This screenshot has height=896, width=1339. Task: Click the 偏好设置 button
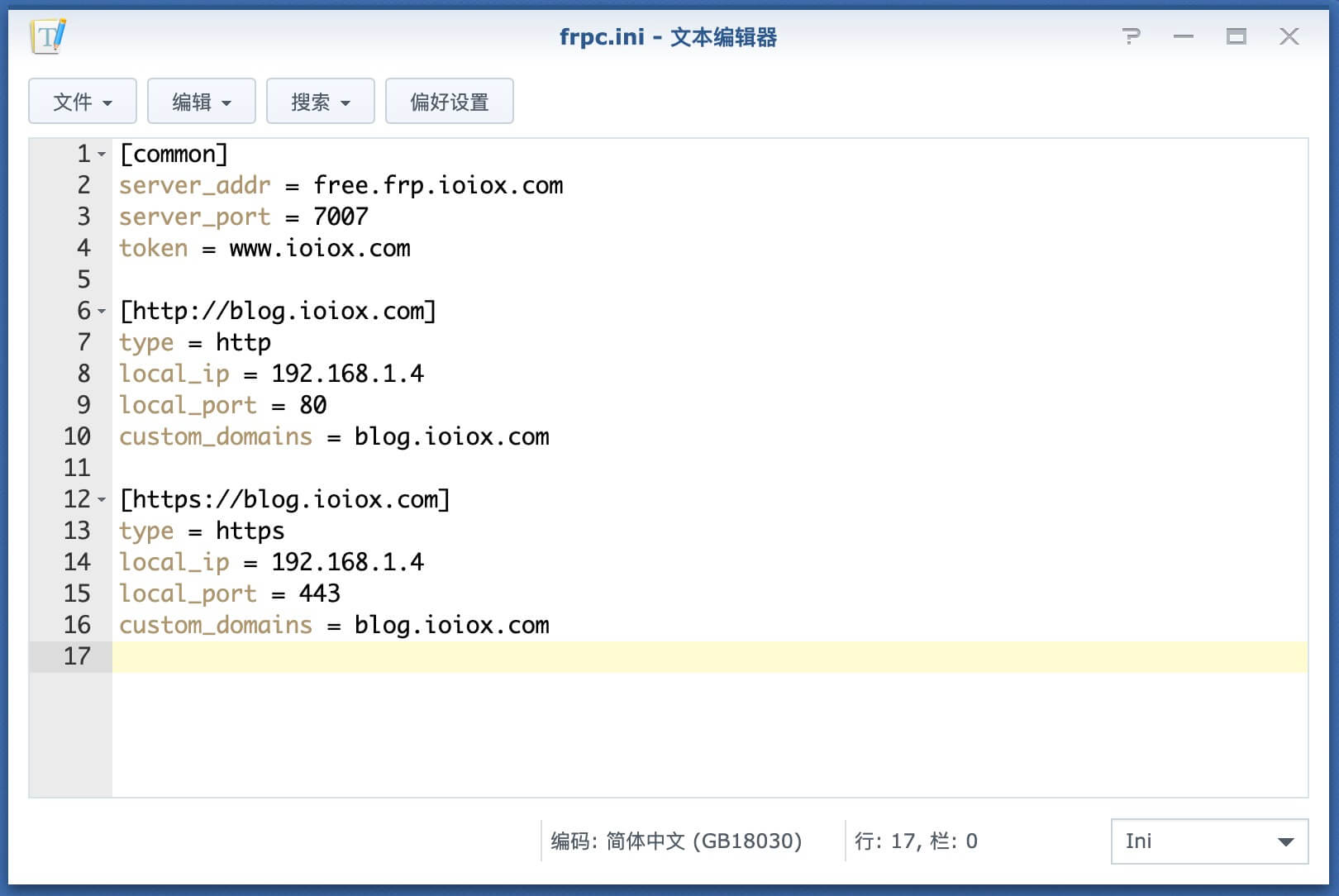pyautogui.click(x=450, y=102)
